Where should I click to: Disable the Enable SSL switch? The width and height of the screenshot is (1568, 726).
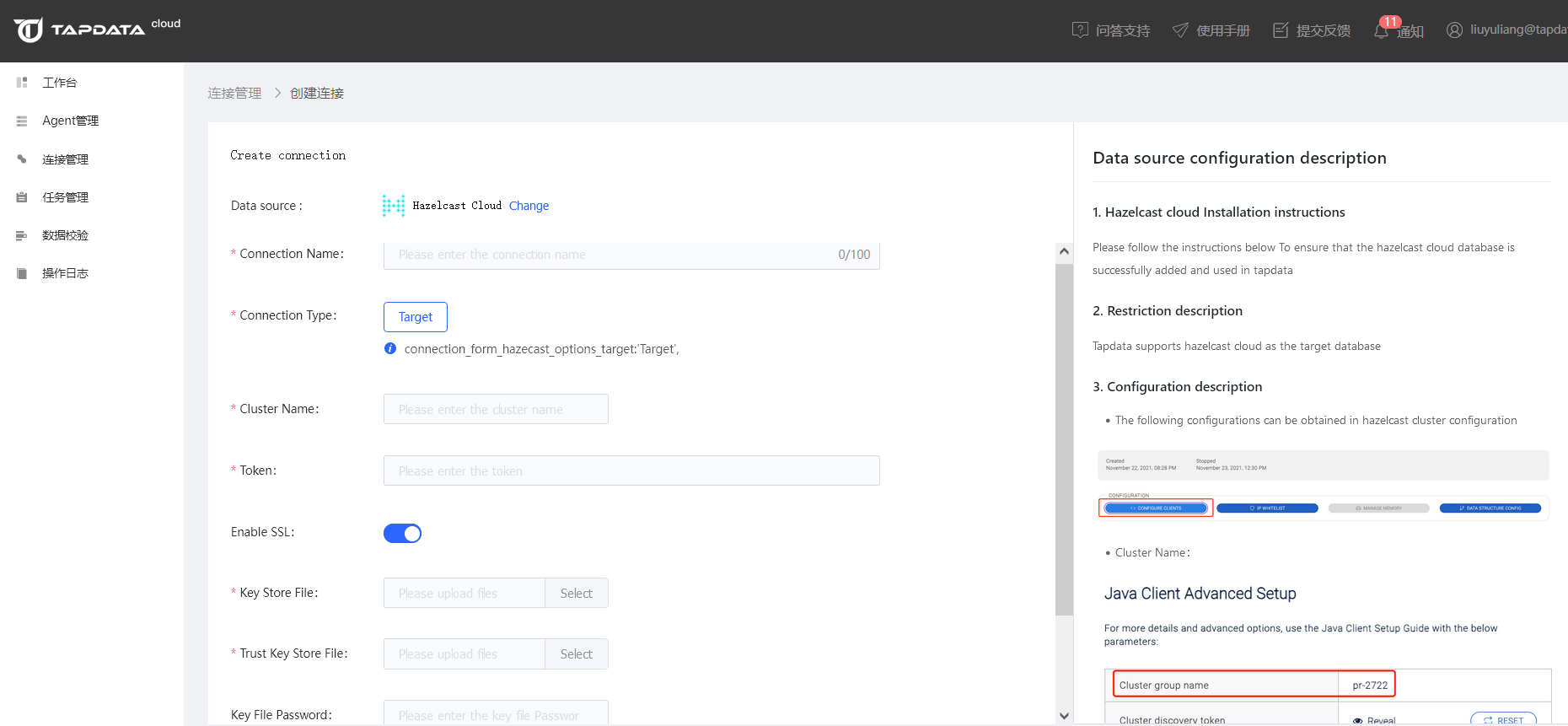402,534
